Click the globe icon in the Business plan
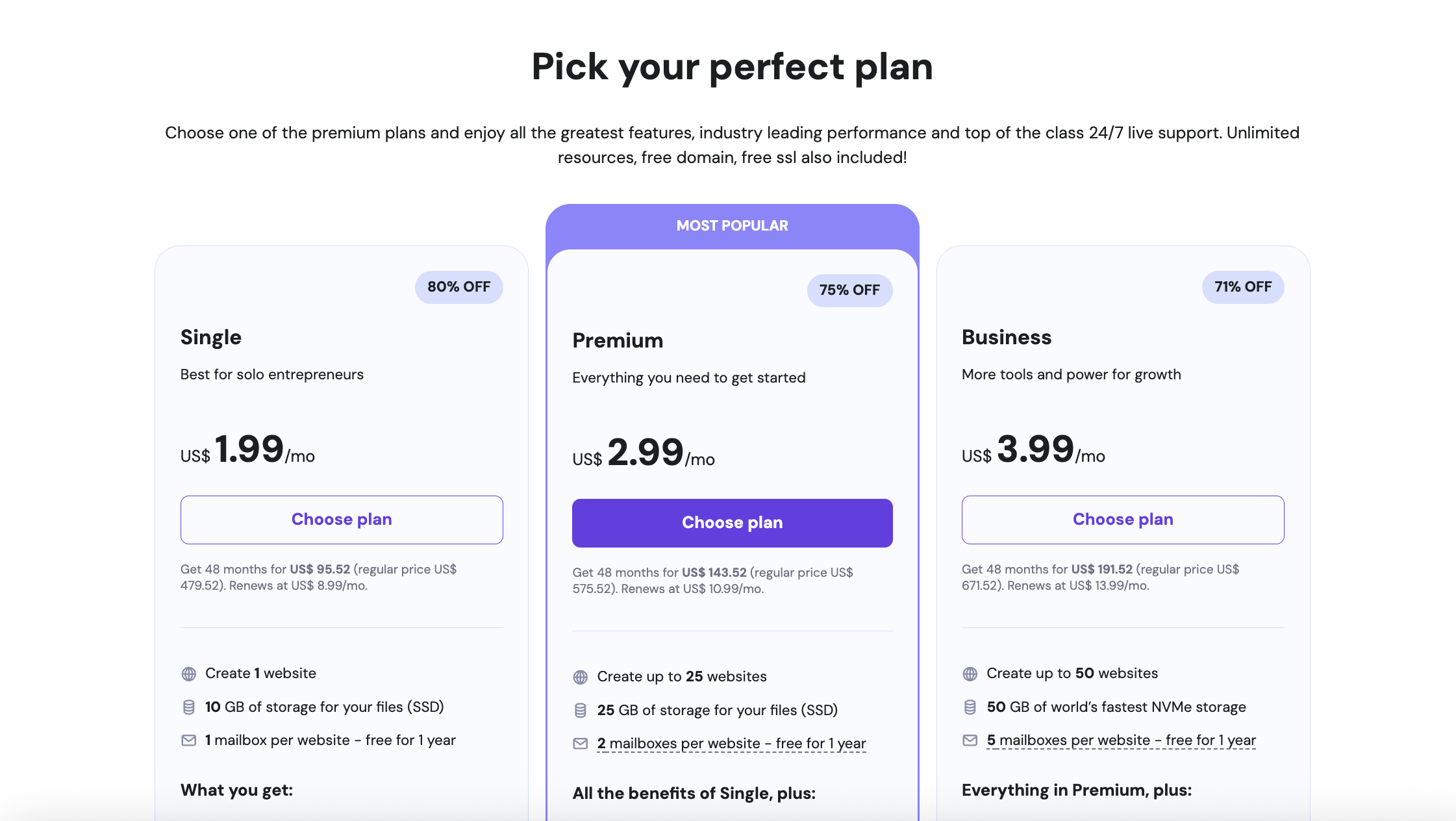Screen dimensions: 1456x821 tap(970, 674)
